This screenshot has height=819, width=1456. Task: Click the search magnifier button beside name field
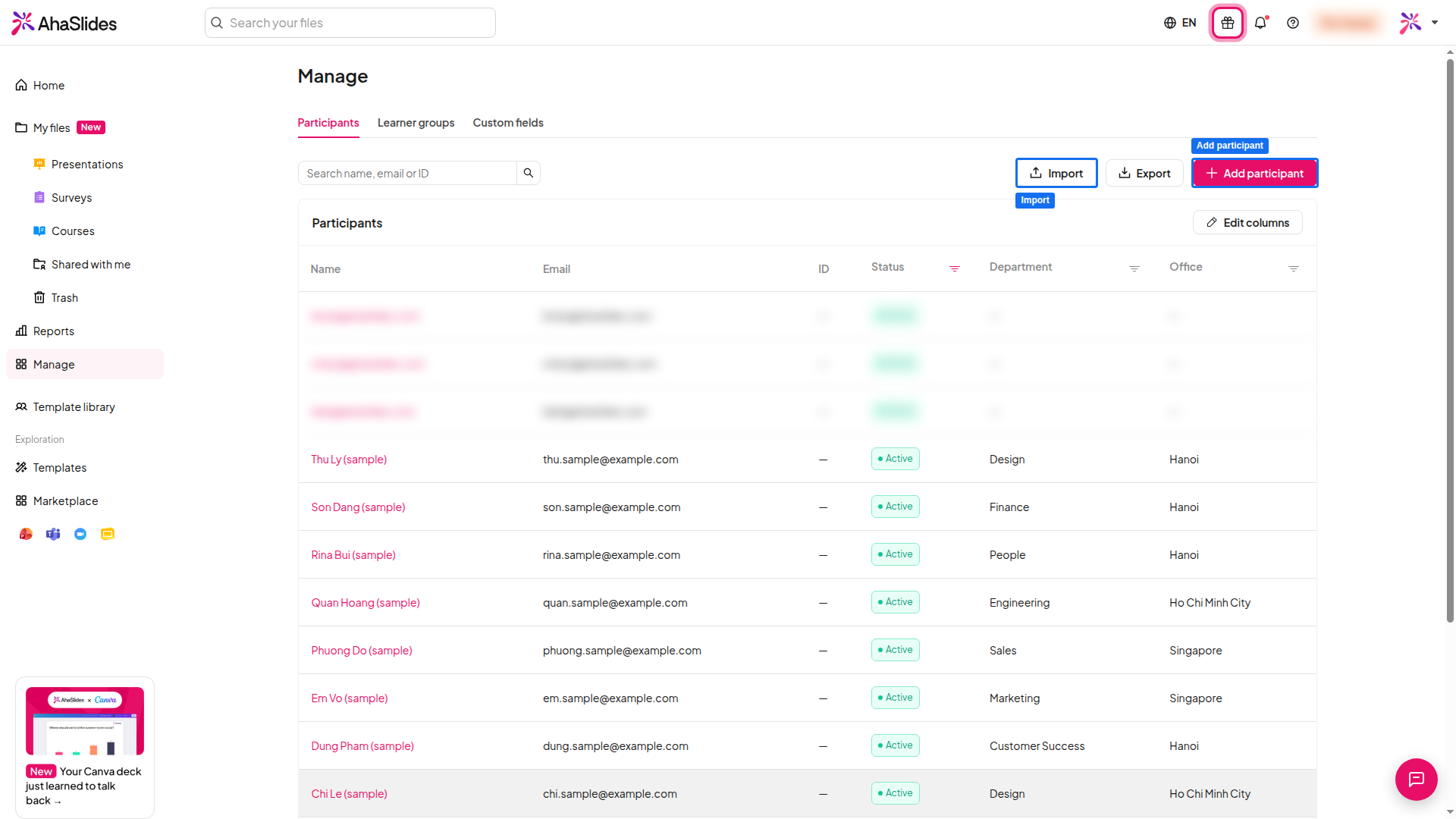(x=529, y=173)
